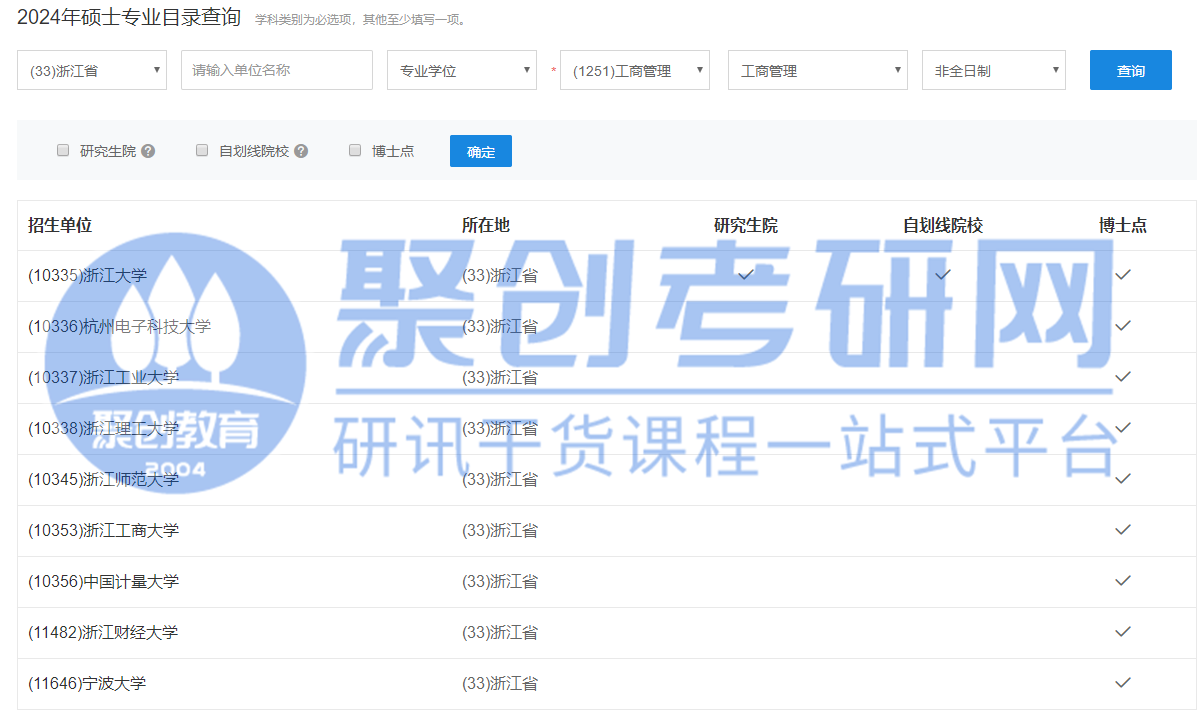
Task: Click the 查询 search button
Action: [1131, 70]
